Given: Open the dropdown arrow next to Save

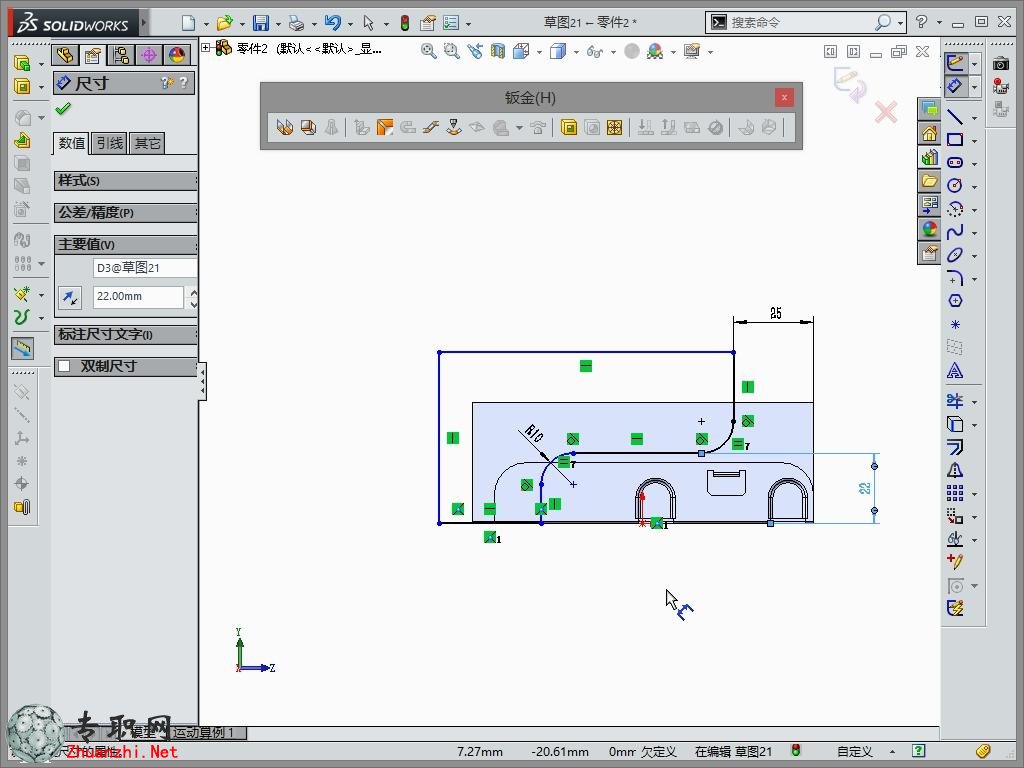Looking at the screenshot, I should pos(278,25).
